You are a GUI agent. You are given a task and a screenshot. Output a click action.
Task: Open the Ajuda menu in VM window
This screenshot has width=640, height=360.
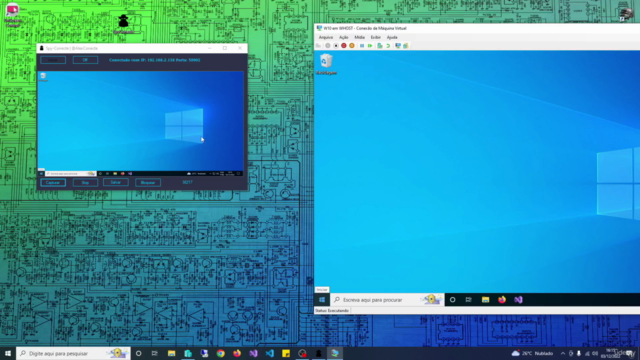coord(392,37)
